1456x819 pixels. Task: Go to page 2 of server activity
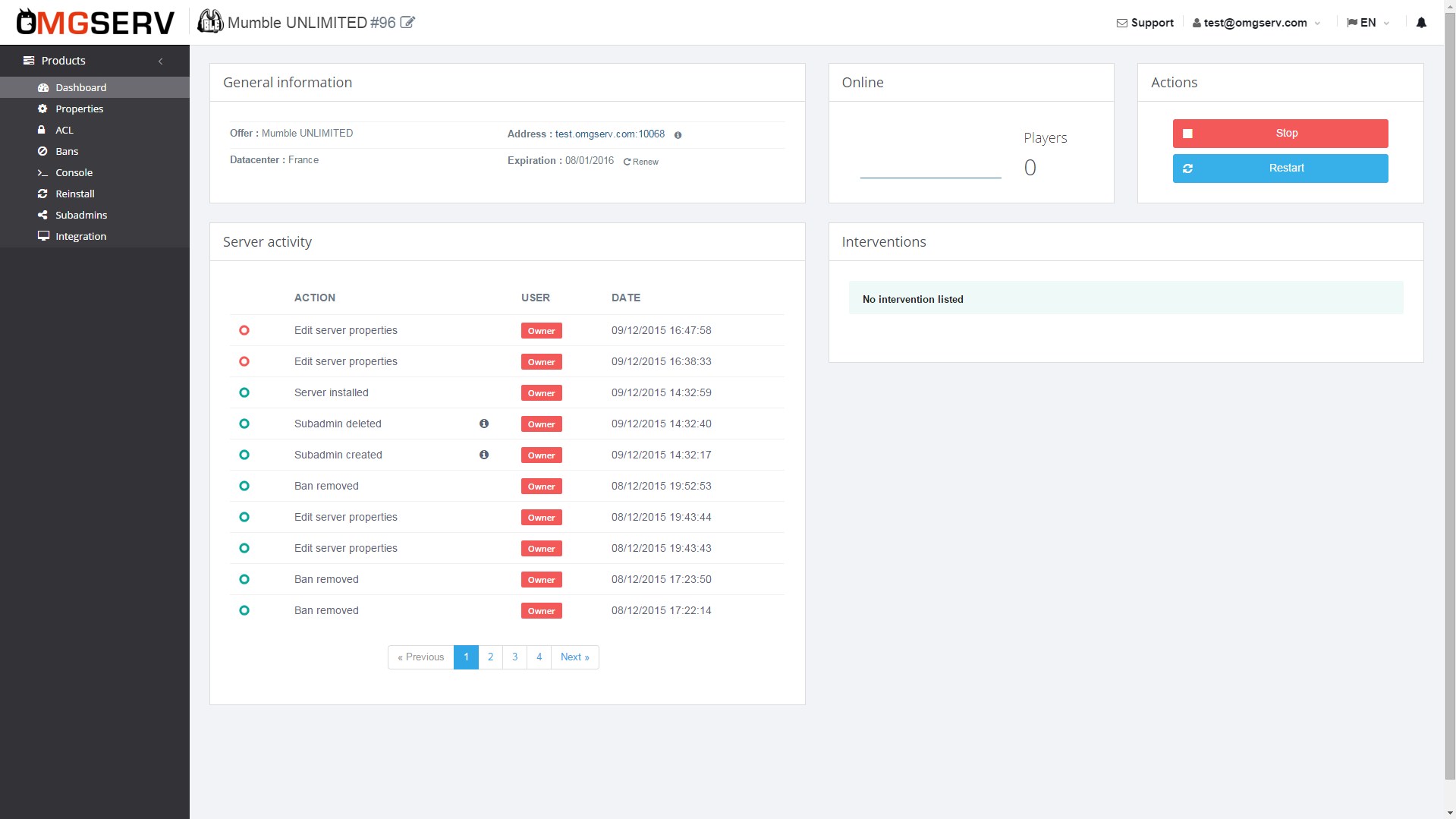[490, 657]
